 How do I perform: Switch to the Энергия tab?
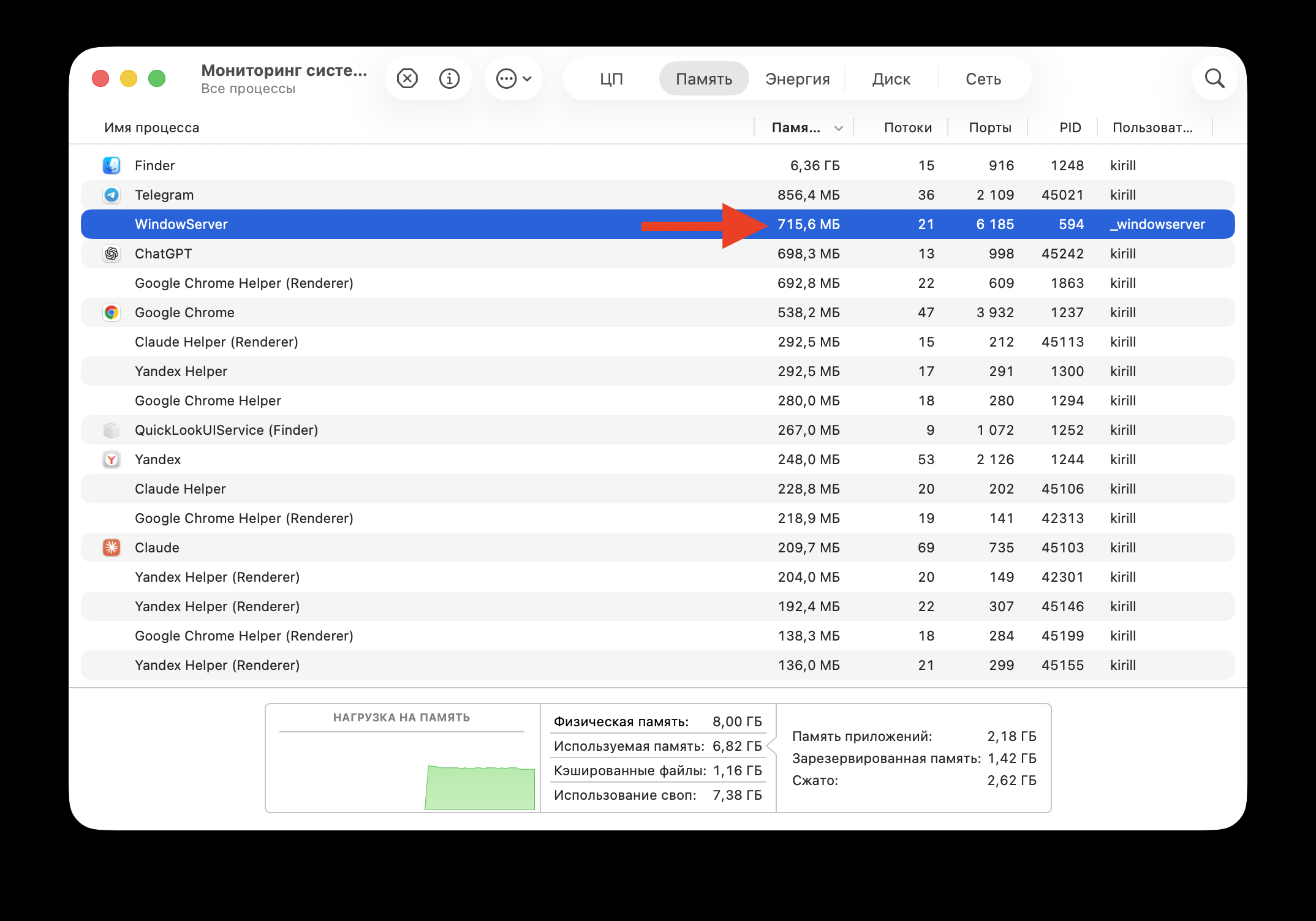pos(798,78)
